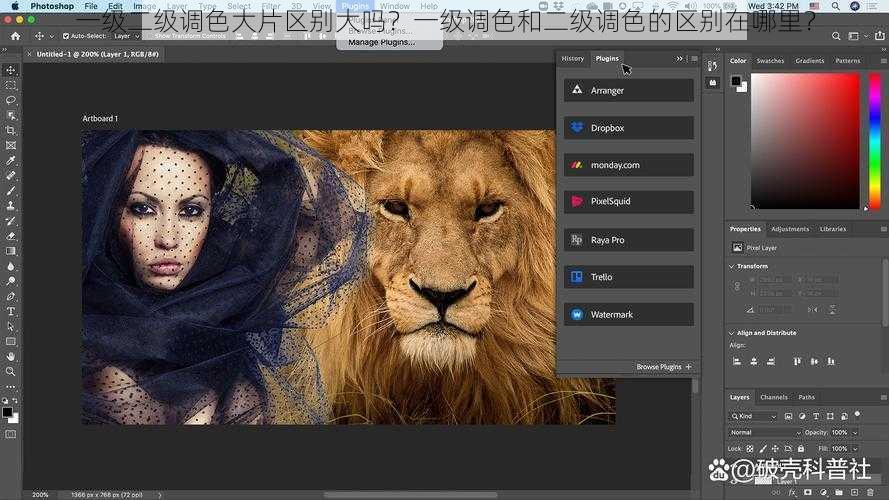This screenshot has width=889, height=500.
Task: Select the Frame tool
Action: tap(11, 145)
